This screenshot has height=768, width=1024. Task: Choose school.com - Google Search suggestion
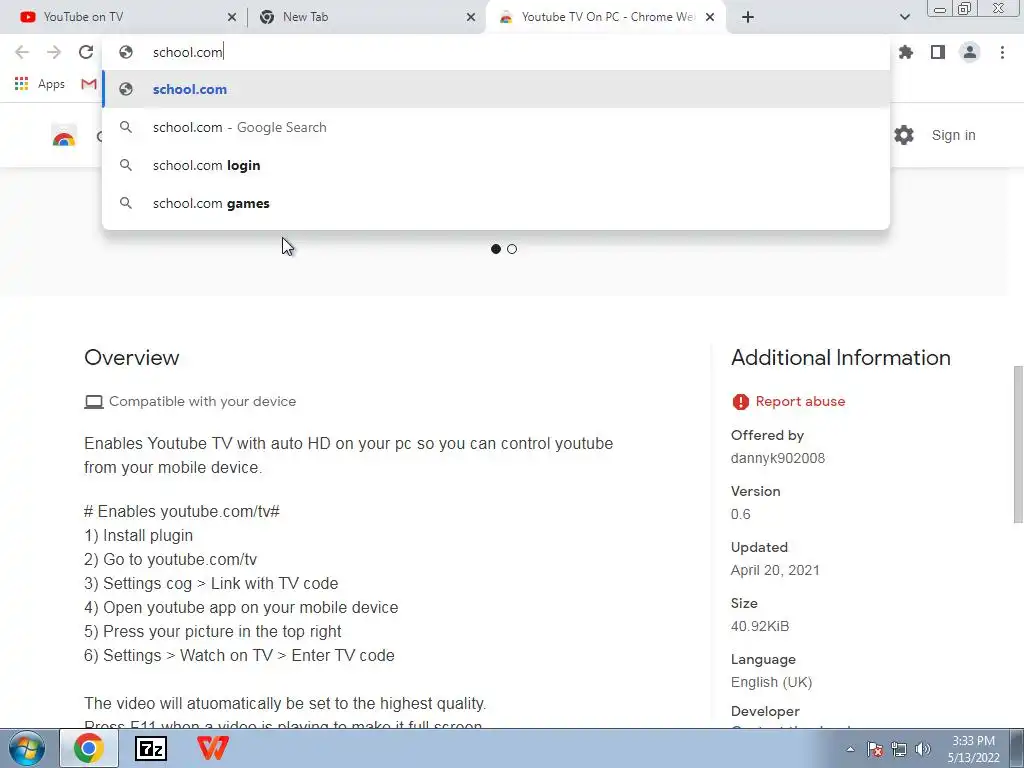496,127
